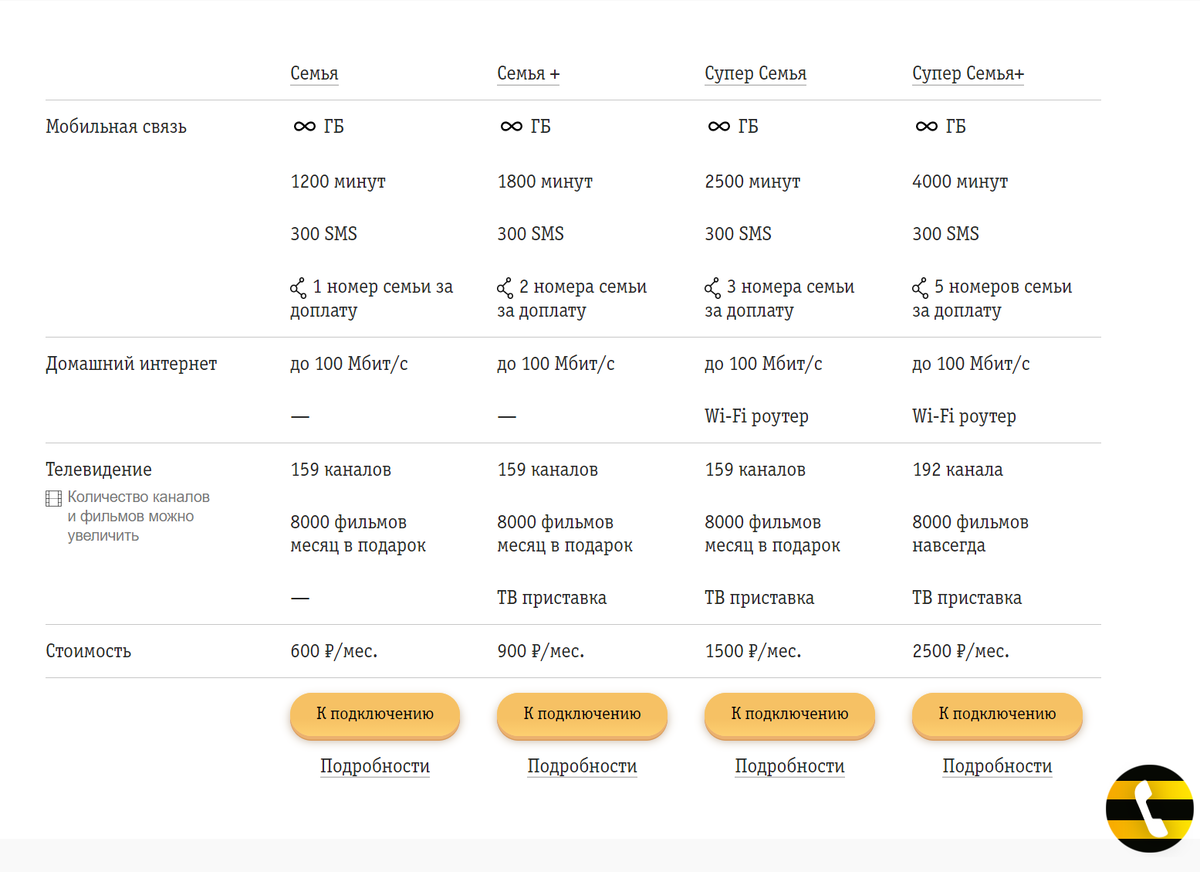Image resolution: width=1200 pixels, height=872 pixels.
Task: View Подробности for the Супер Семья plan
Action: tap(790, 767)
